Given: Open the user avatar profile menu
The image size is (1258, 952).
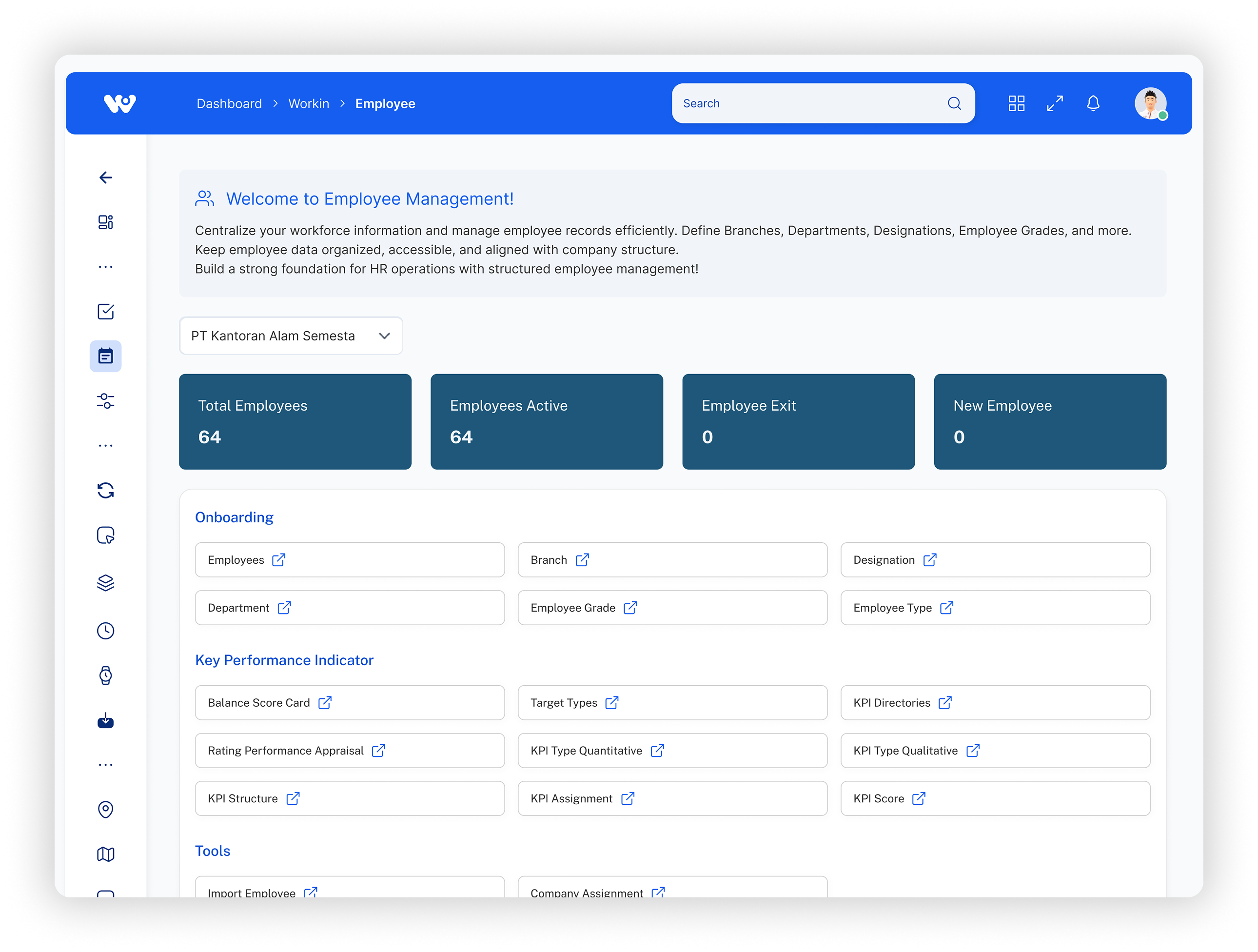Looking at the screenshot, I should click(x=1150, y=103).
